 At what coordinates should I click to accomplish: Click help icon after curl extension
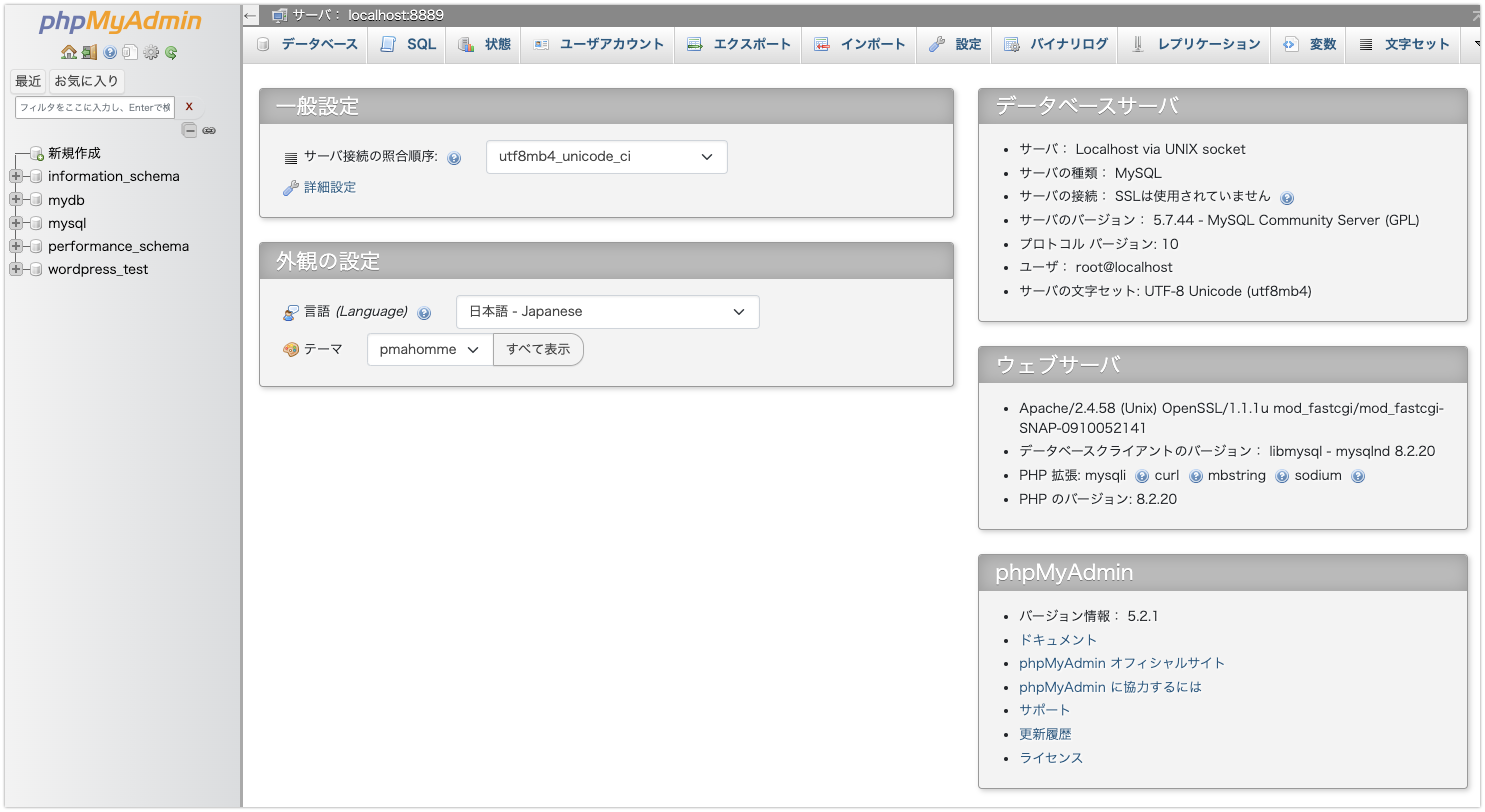[x=1196, y=477]
